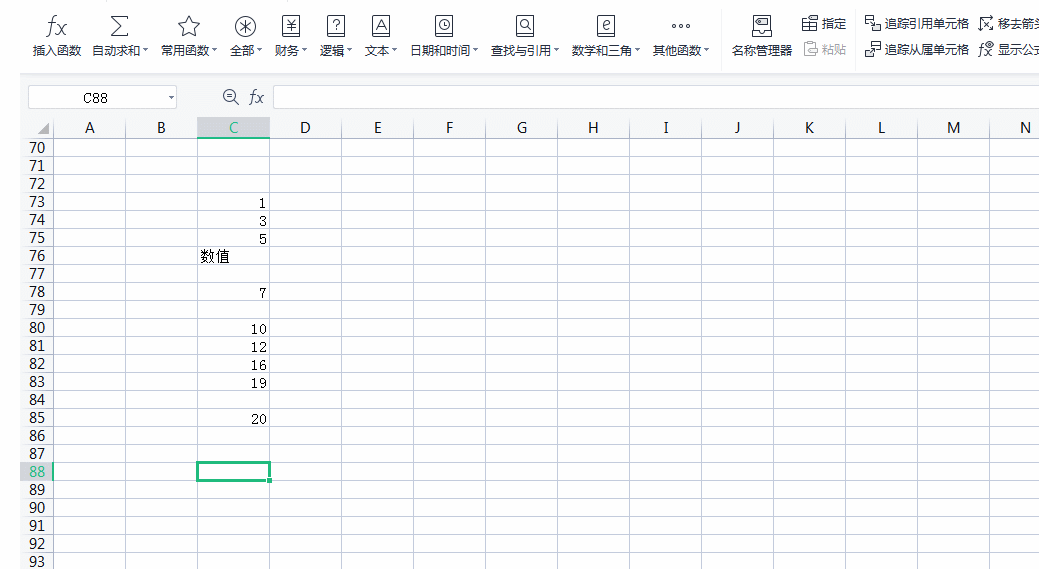Expand the All (全部) dropdown arrow

pyautogui.click(x=260, y=50)
